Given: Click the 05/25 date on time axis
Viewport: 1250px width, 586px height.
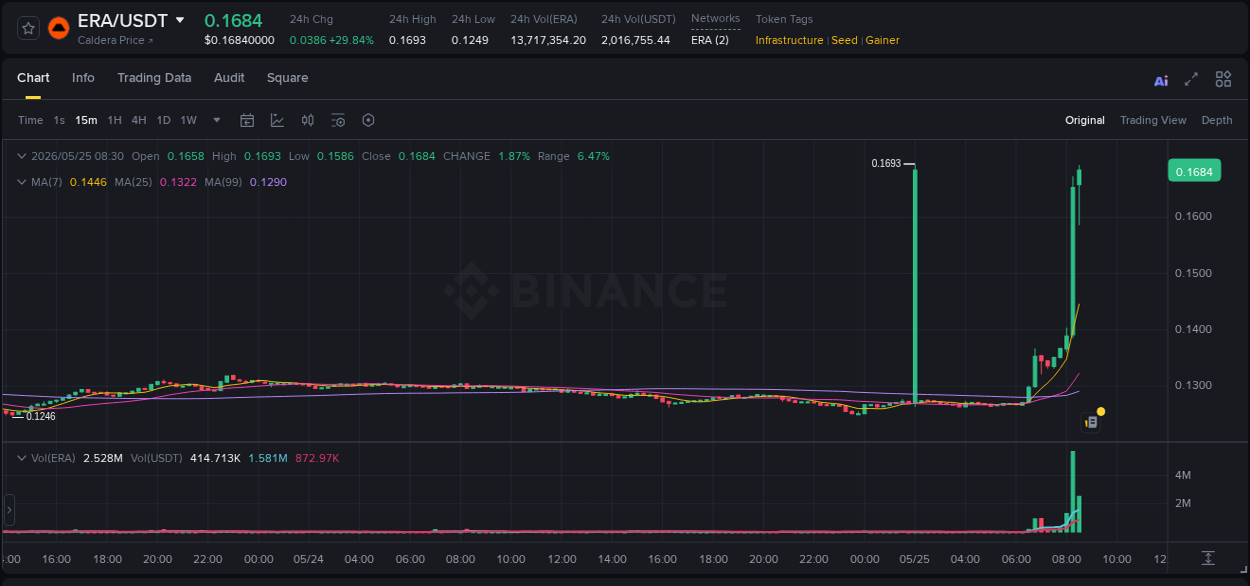Looking at the screenshot, I should coord(915,559).
